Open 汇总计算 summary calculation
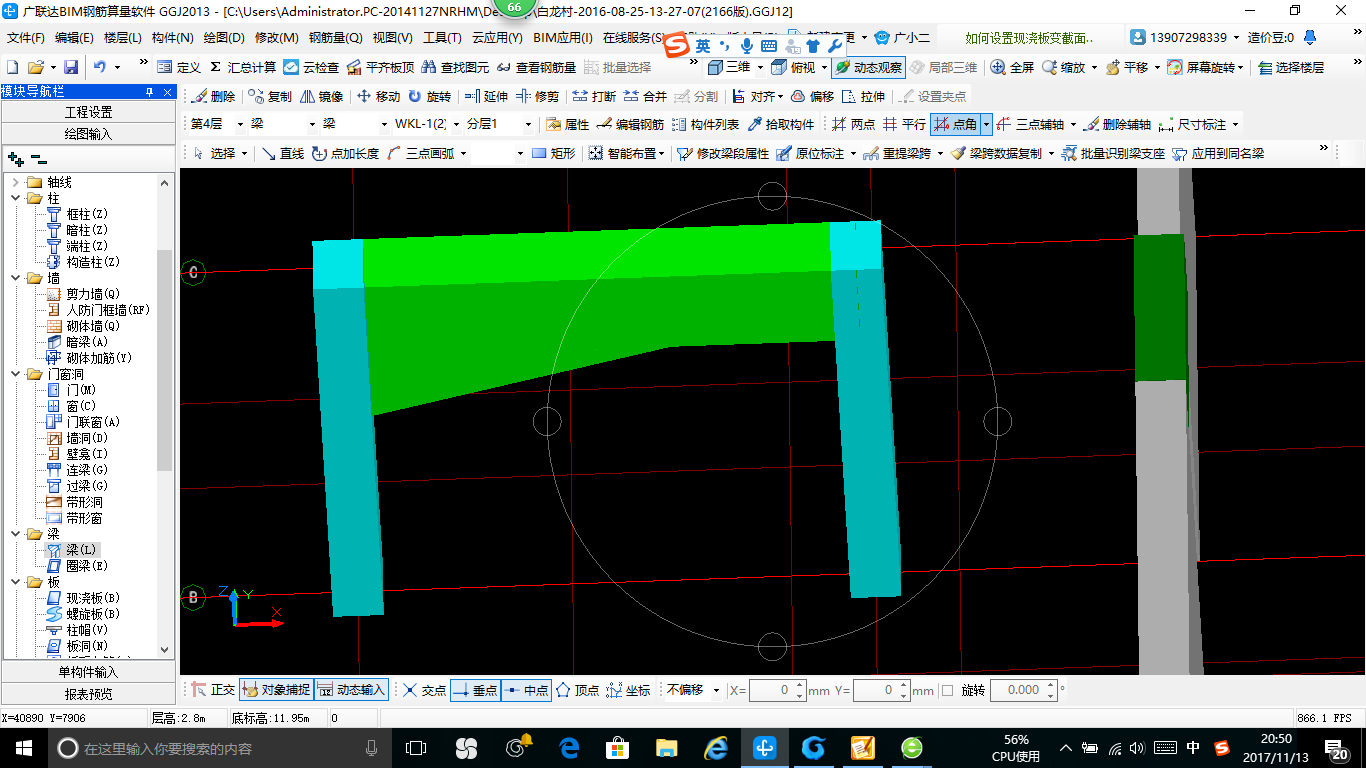The image size is (1366, 768). tap(243, 67)
